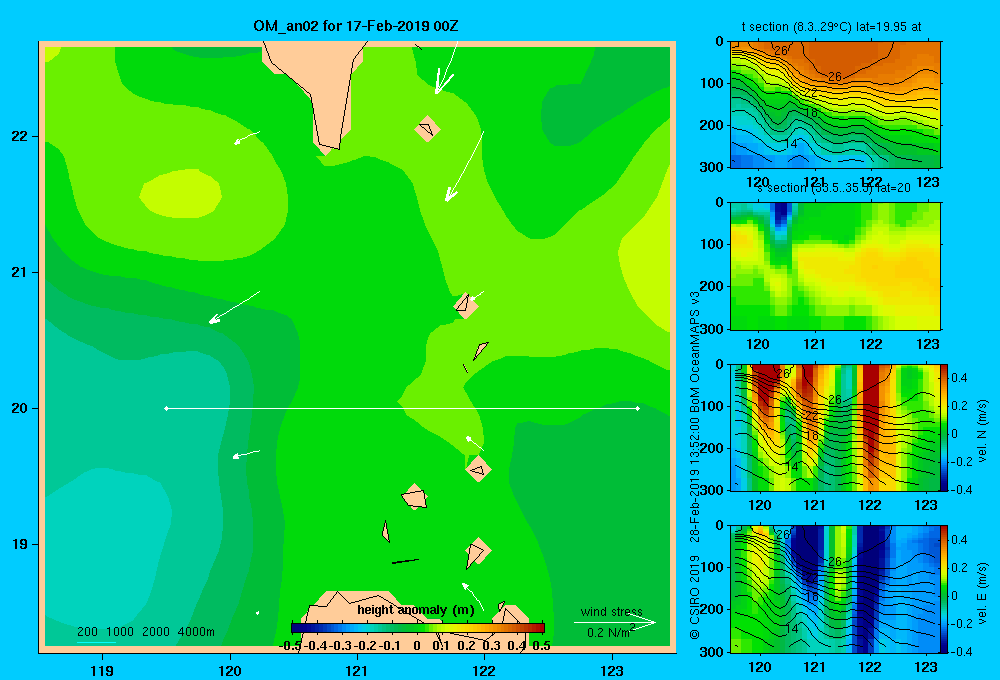
Task: Click the white section line at latitude 20
Action: 402,408
